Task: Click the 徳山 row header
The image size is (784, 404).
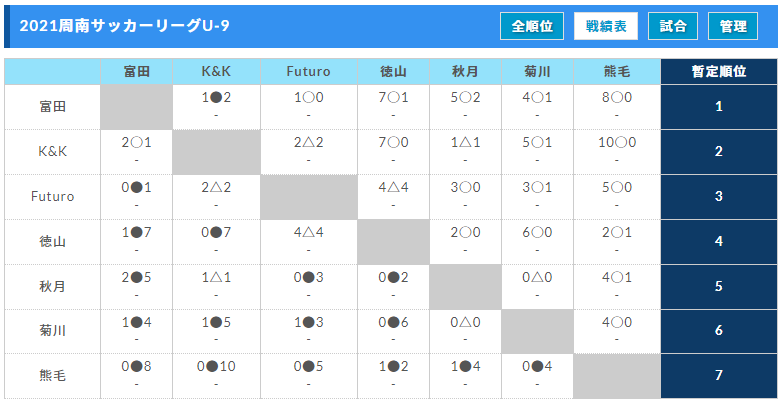Action: (x=52, y=242)
